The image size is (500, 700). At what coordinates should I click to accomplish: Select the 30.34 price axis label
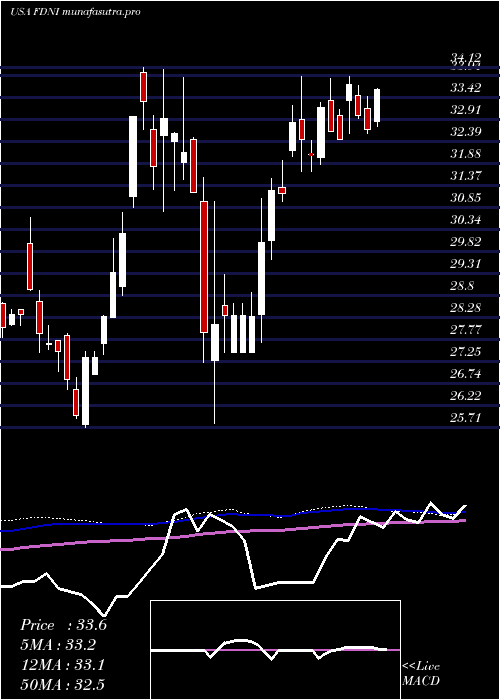click(x=466, y=220)
